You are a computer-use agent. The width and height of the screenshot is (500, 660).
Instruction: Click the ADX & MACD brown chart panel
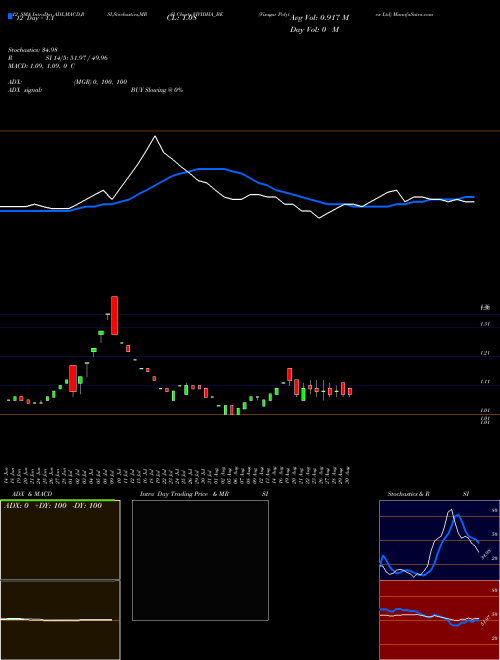click(60, 580)
